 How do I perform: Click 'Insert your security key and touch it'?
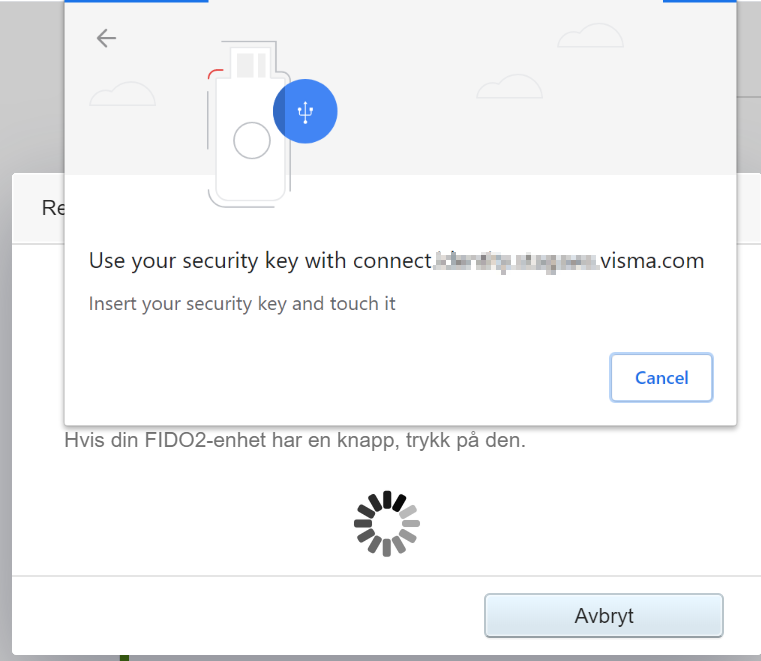tap(242, 303)
